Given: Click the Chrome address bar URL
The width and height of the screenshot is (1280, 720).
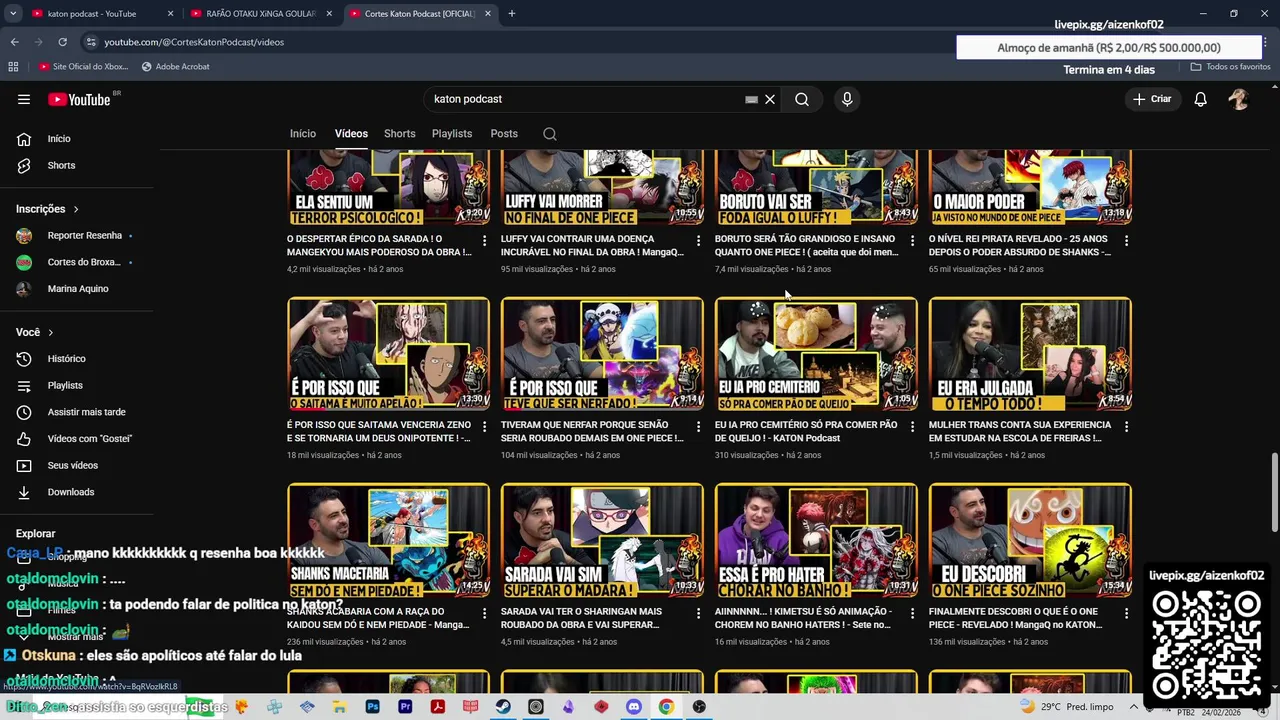Looking at the screenshot, I should pyautogui.click(x=194, y=42).
